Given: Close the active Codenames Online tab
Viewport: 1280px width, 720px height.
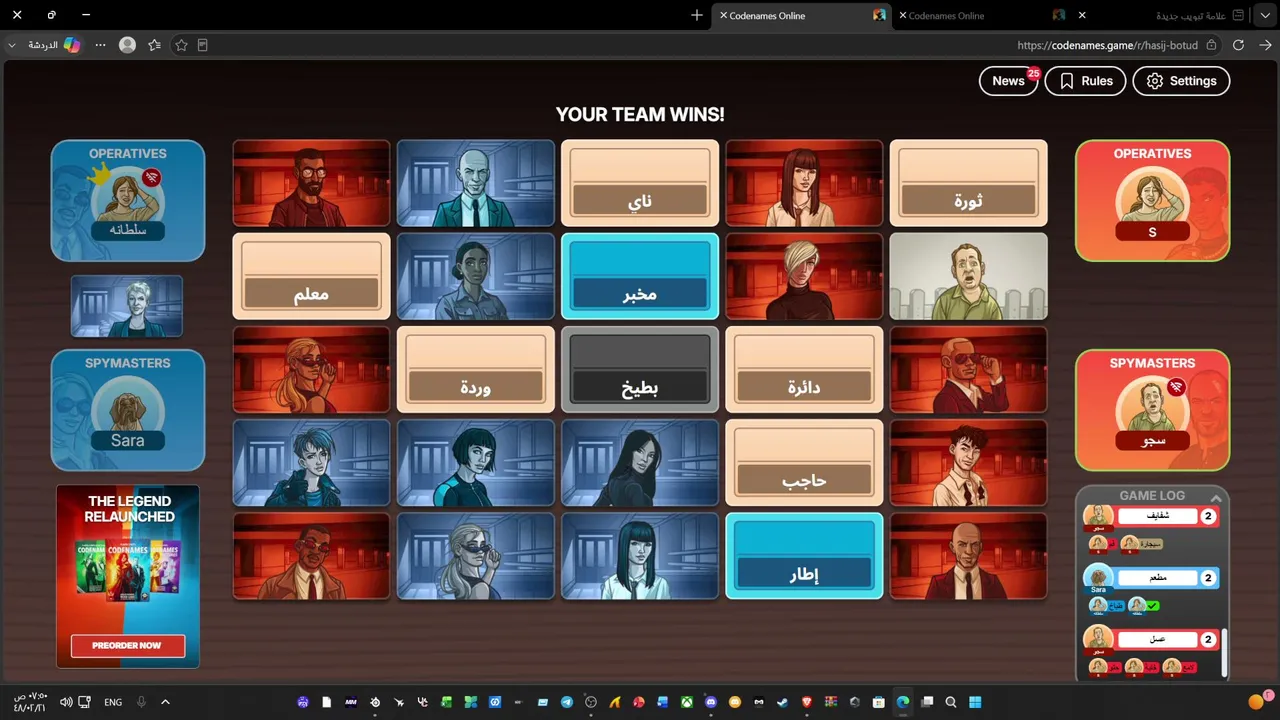Looking at the screenshot, I should 724,16.
